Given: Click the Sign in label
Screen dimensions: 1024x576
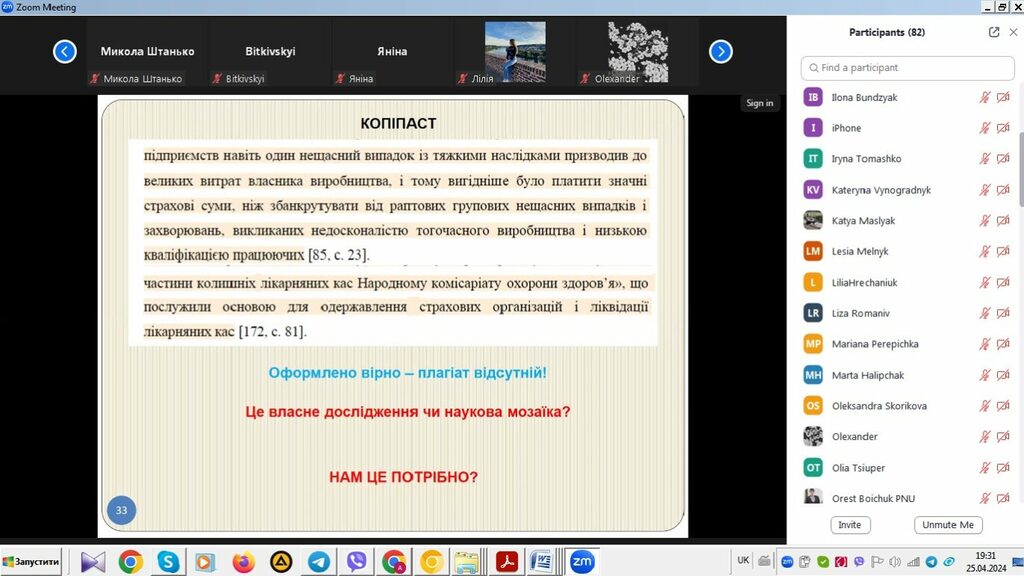Looking at the screenshot, I should pyautogui.click(x=759, y=103).
